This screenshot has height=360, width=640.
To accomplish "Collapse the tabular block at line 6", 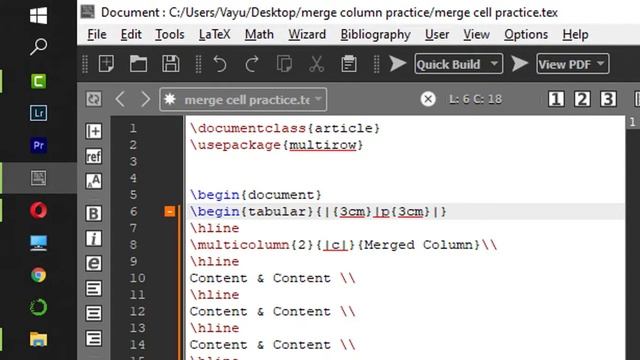I will click(x=170, y=211).
